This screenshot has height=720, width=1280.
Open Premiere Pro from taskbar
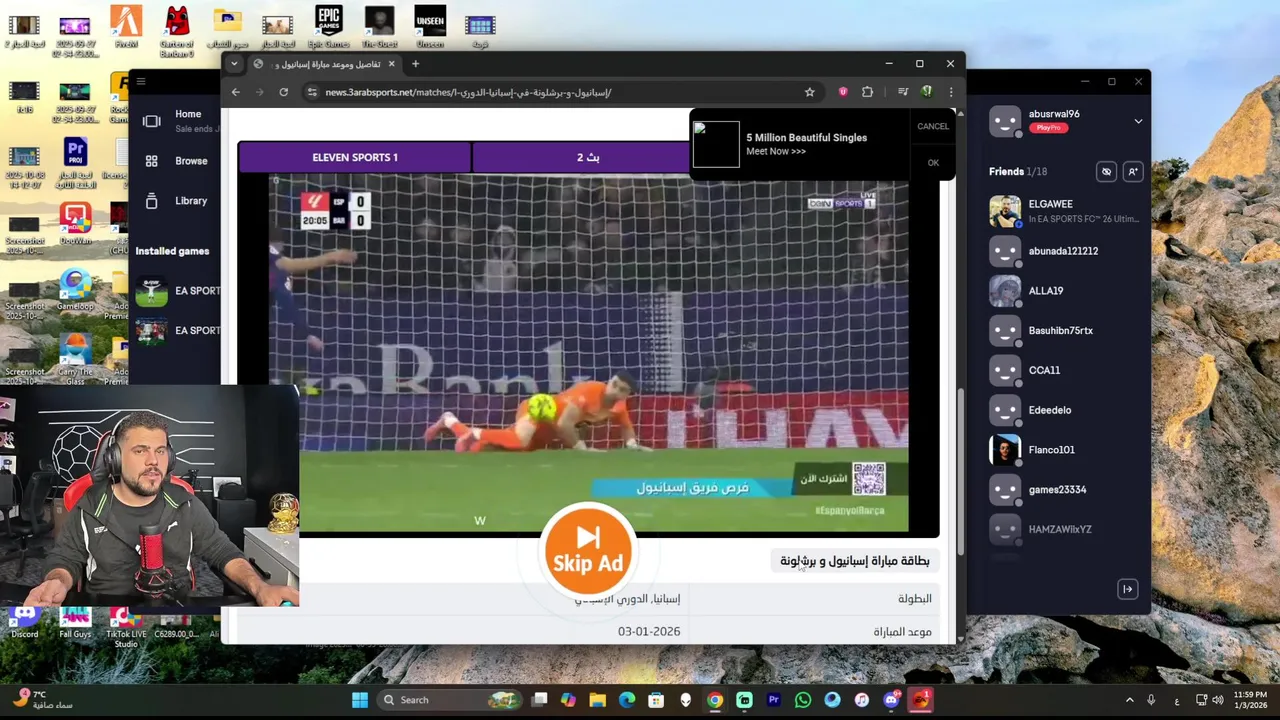tap(773, 700)
